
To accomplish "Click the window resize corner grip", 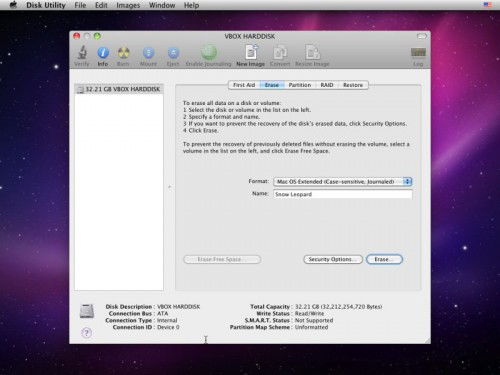I will click(427, 340).
